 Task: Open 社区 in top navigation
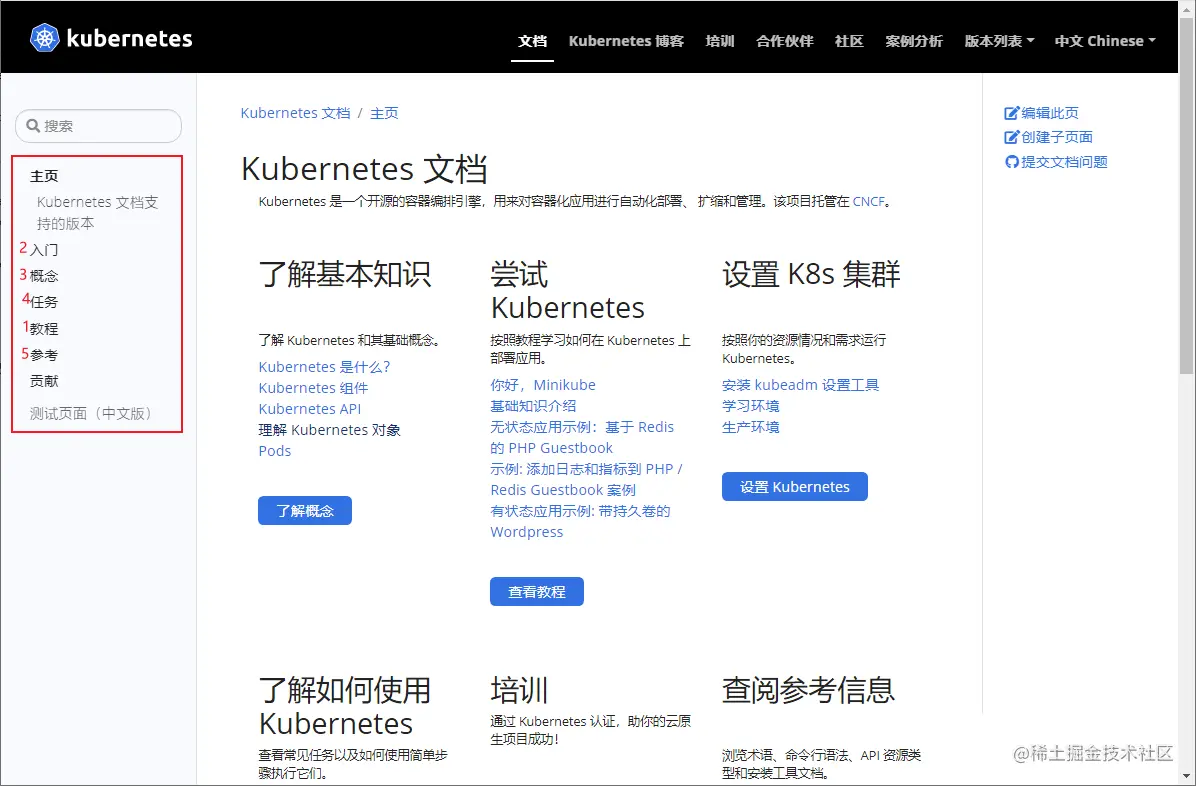(x=849, y=41)
